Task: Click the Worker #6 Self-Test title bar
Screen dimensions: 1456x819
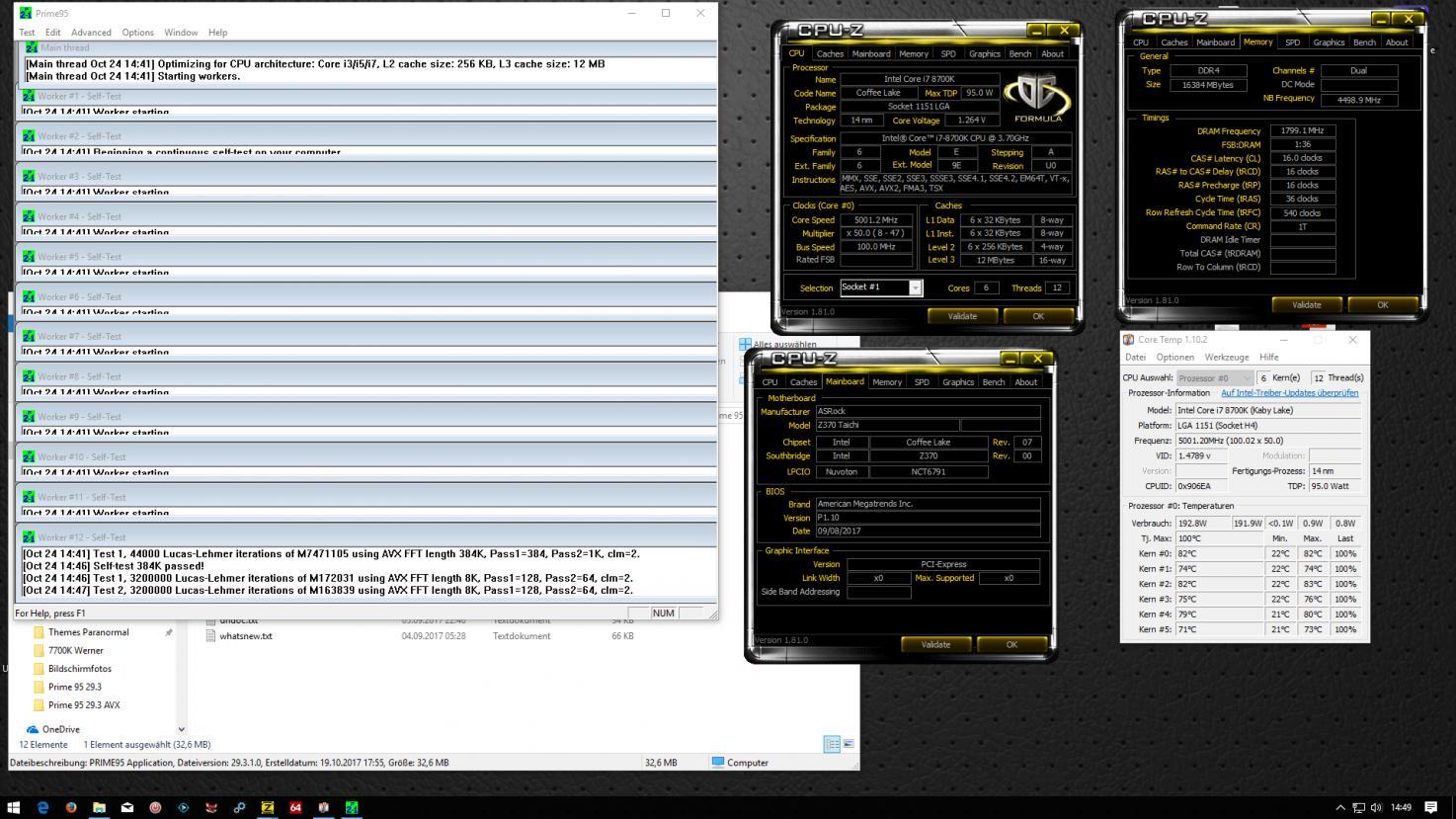Action: [366, 296]
